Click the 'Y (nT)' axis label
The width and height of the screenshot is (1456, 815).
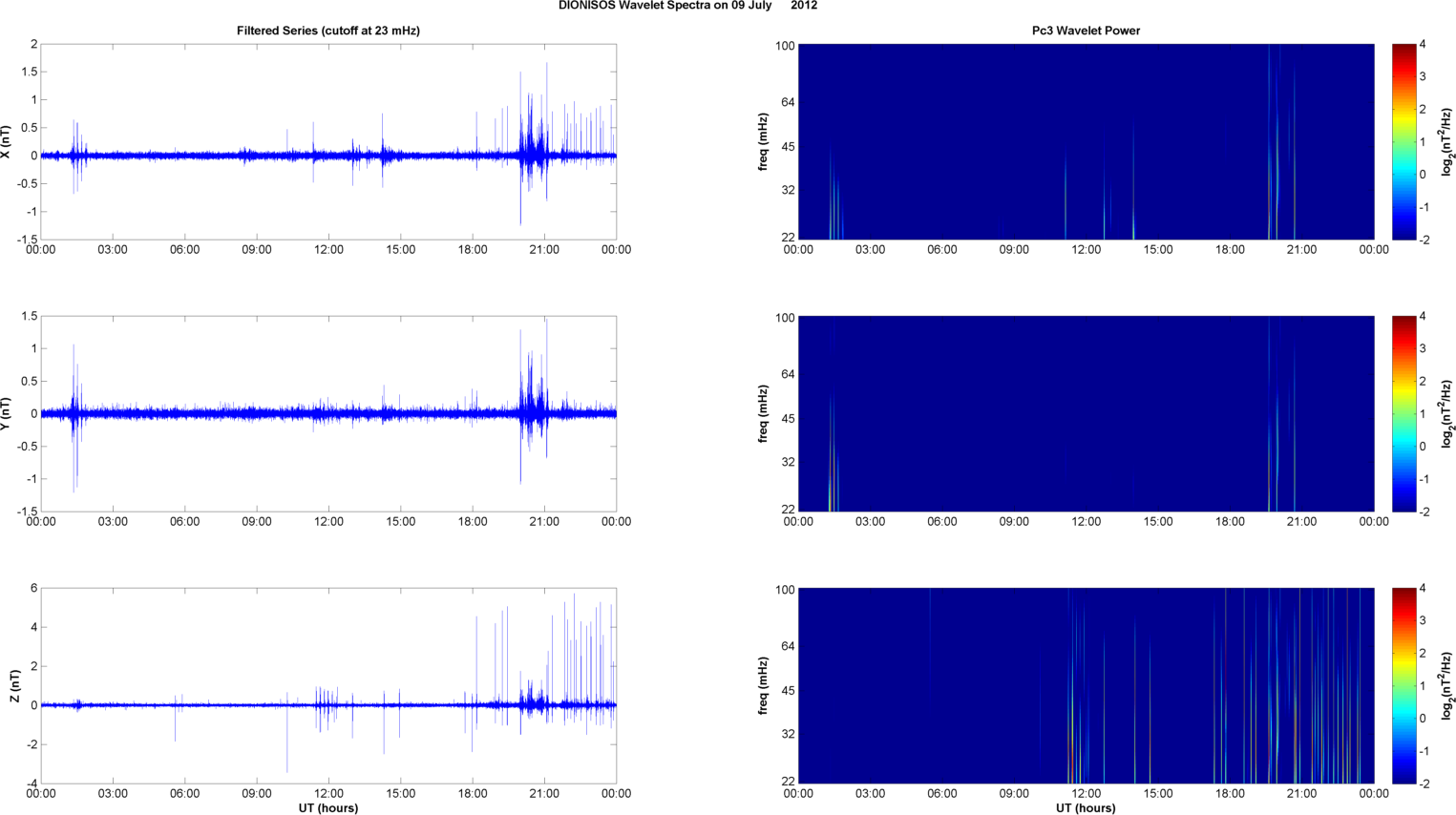7,414
